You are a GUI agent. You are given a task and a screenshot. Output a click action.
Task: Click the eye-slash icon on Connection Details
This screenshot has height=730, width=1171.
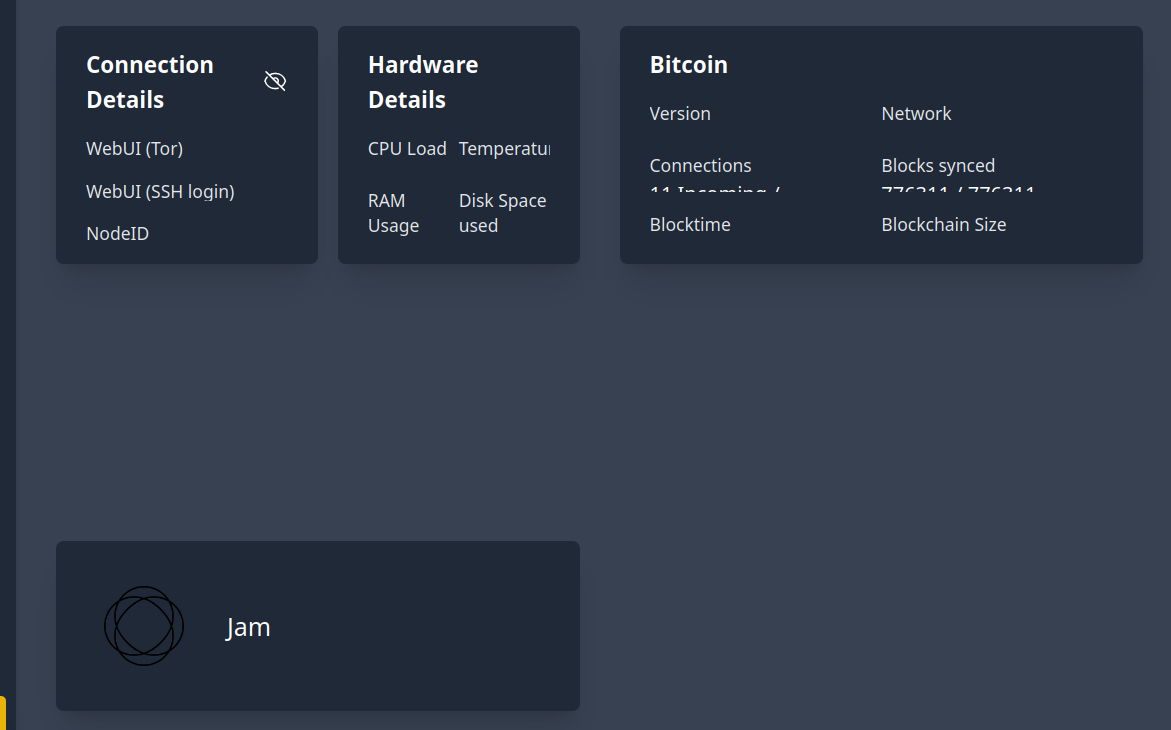275,81
